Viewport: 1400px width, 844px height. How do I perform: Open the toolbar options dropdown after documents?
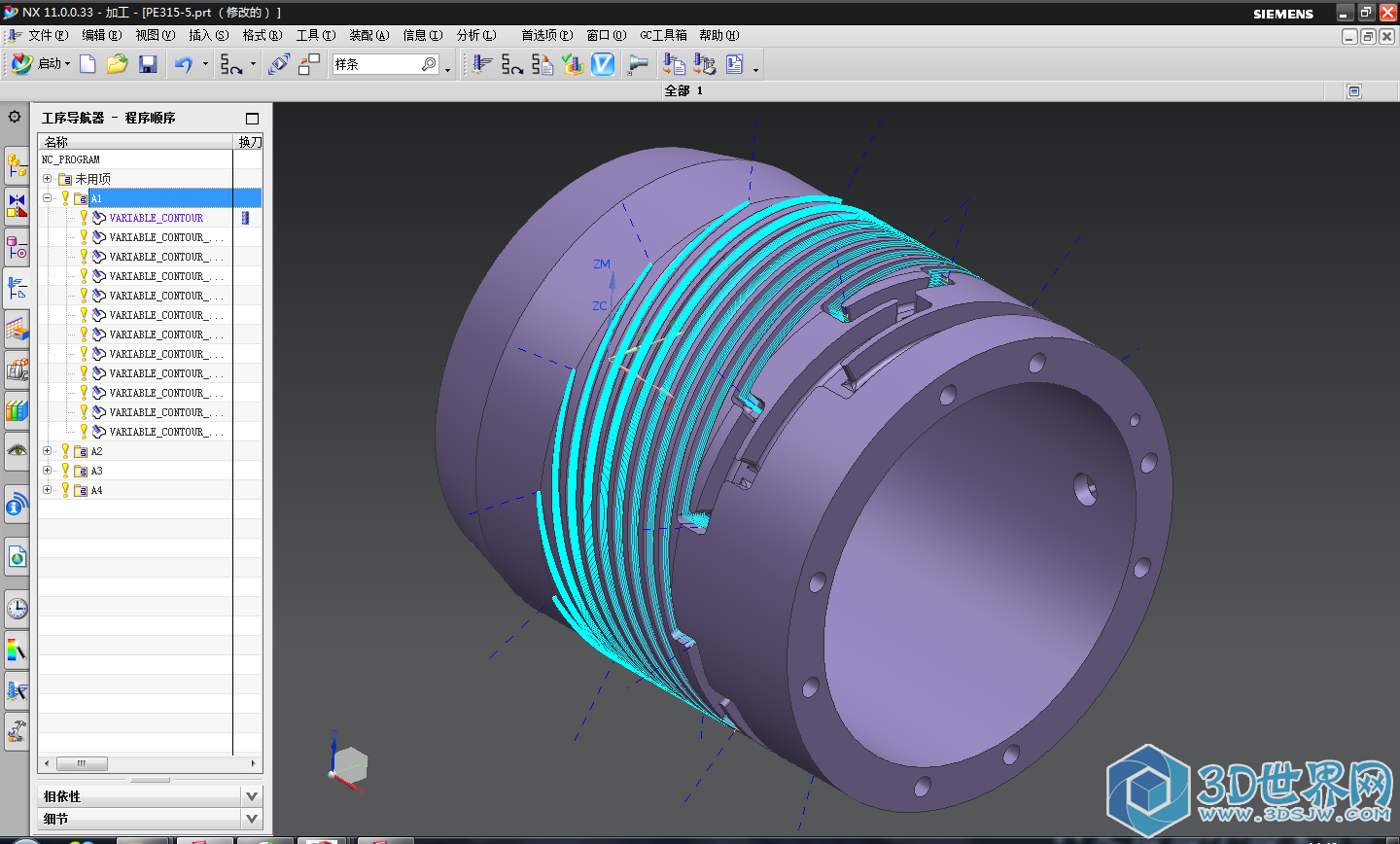(755, 69)
